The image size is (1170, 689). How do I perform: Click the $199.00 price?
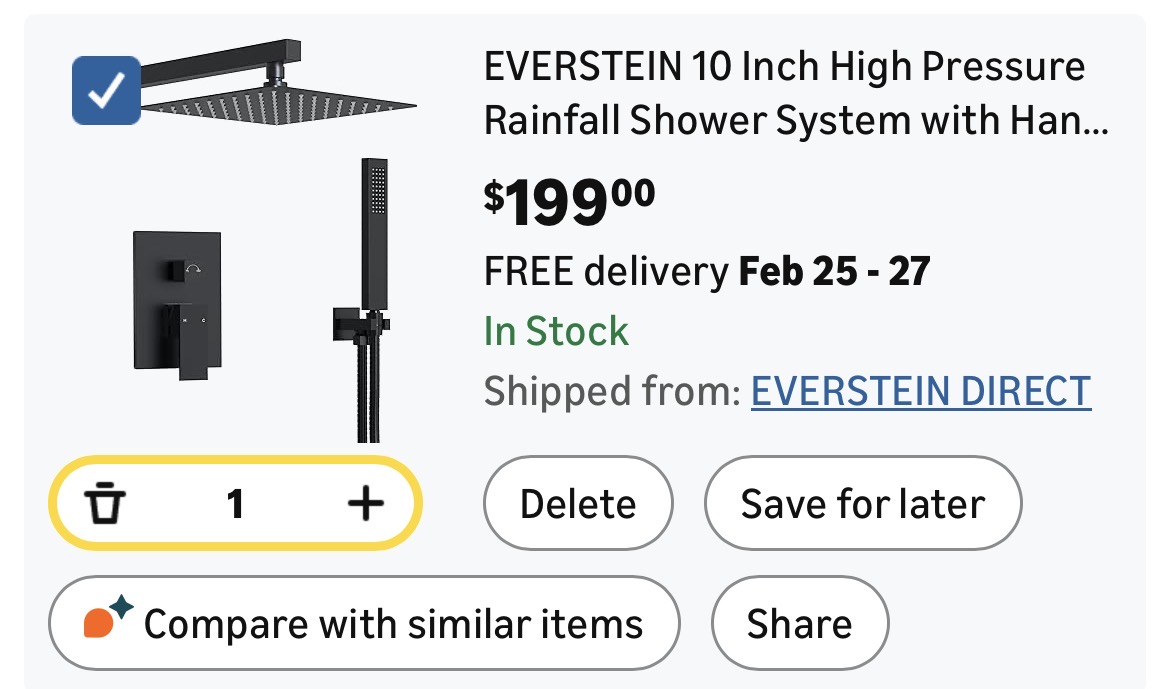pyautogui.click(x=569, y=200)
